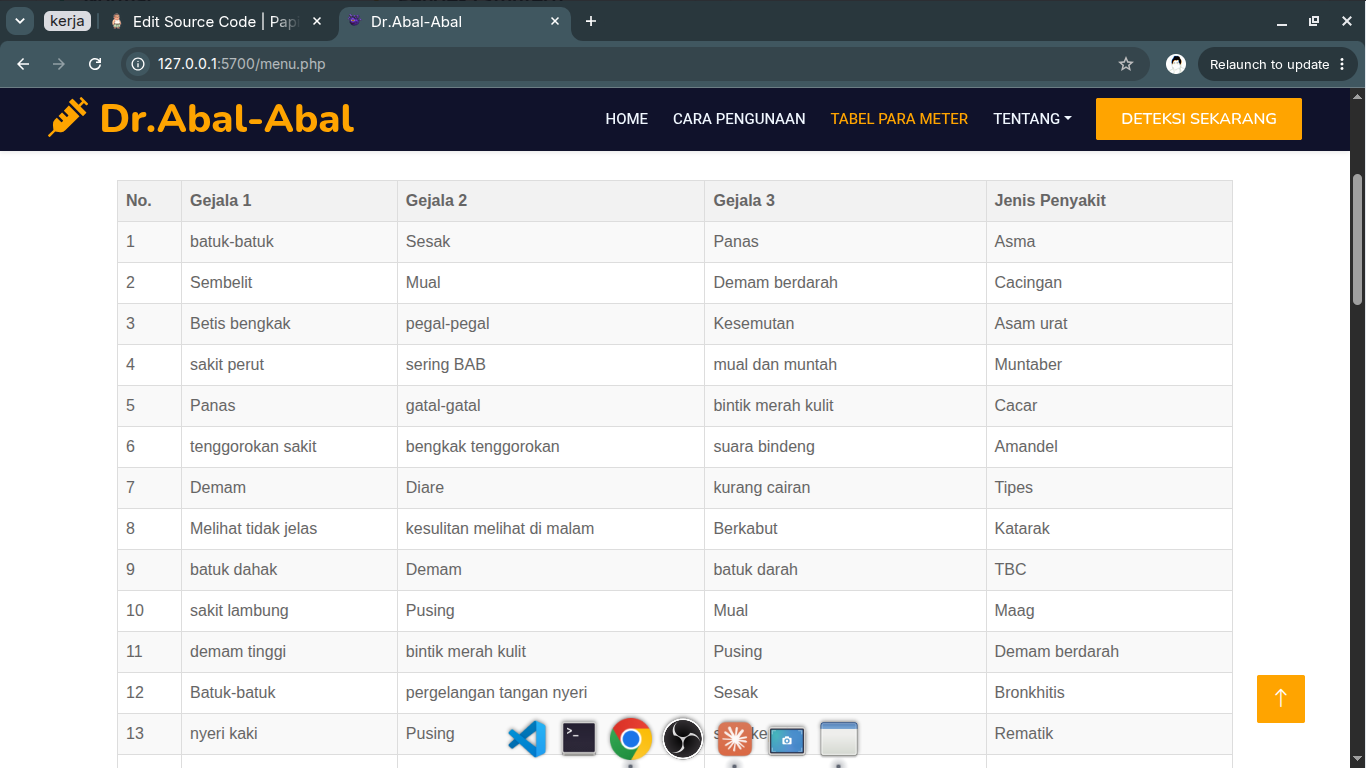Open Visual Studio Code from dock

(x=527, y=739)
